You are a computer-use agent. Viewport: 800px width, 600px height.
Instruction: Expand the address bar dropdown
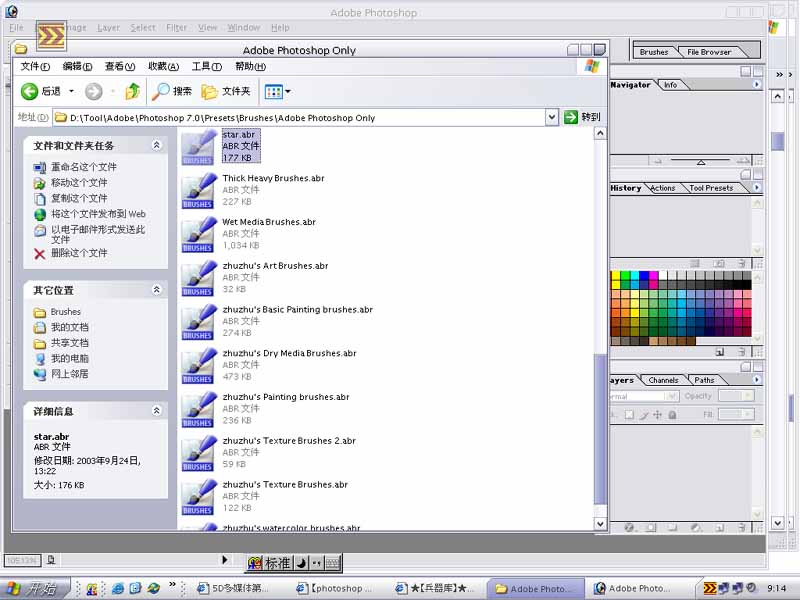tap(552, 117)
